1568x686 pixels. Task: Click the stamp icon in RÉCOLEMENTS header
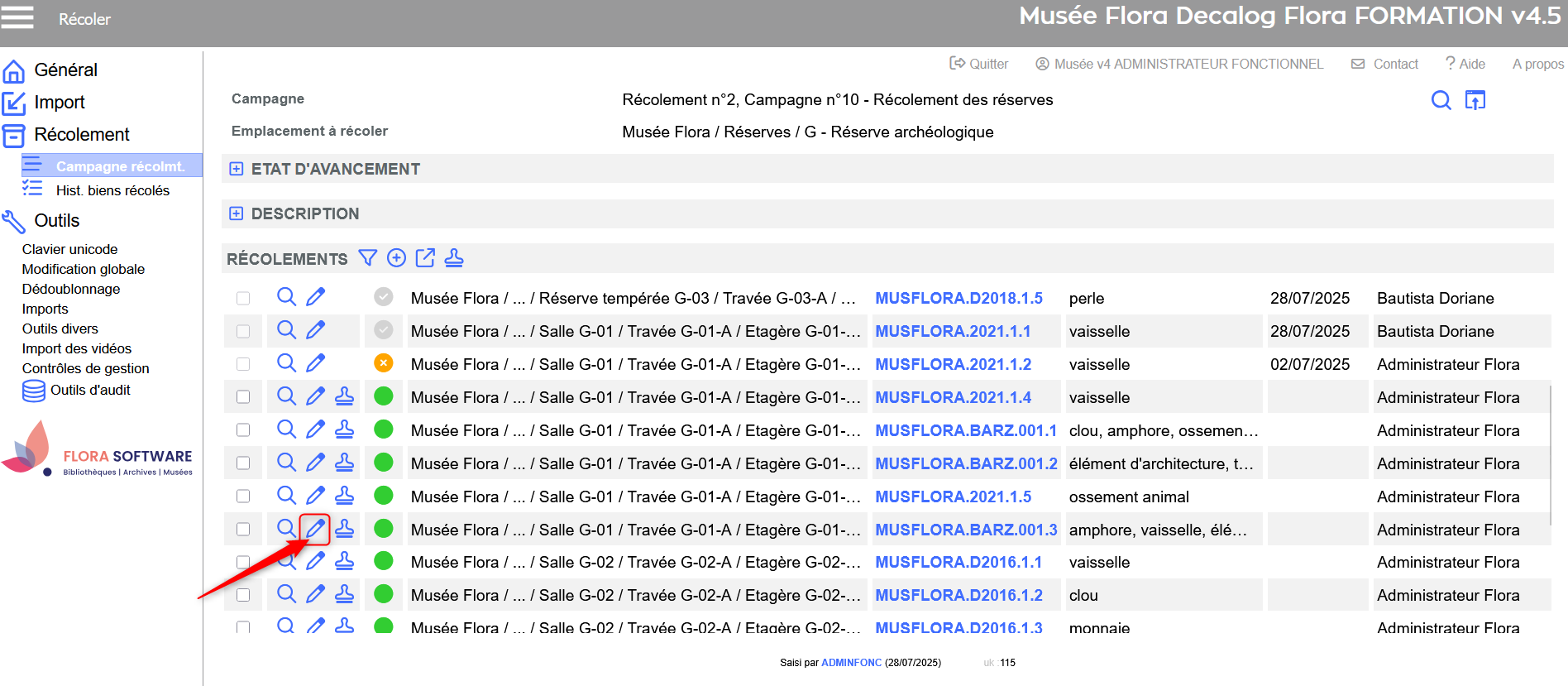(x=454, y=258)
